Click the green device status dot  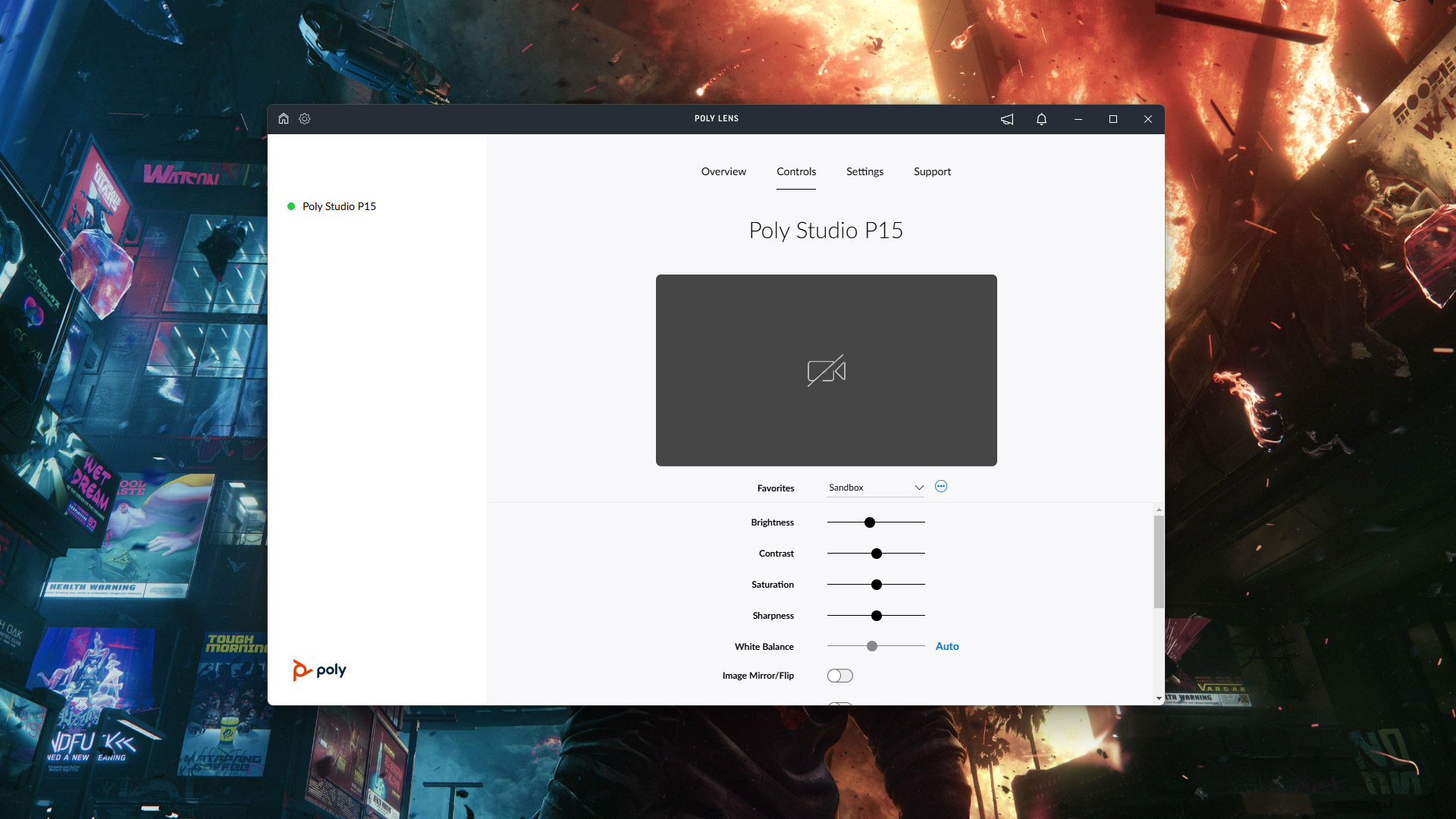pyautogui.click(x=291, y=206)
